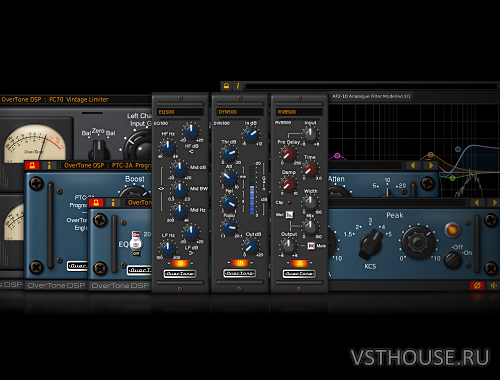Turn the Off/On rotary switch on the blue EQ
The image size is (500, 380).
tap(452, 260)
